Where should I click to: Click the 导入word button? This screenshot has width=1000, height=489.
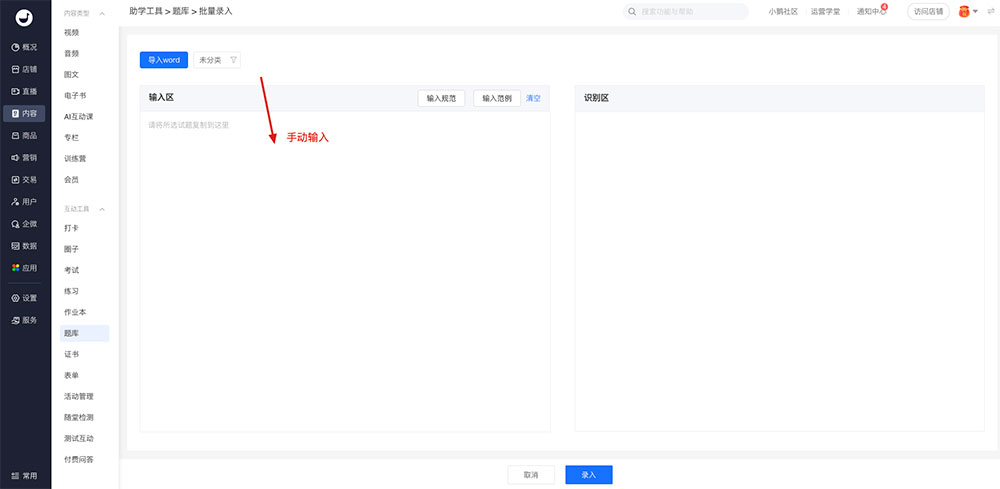click(x=164, y=60)
